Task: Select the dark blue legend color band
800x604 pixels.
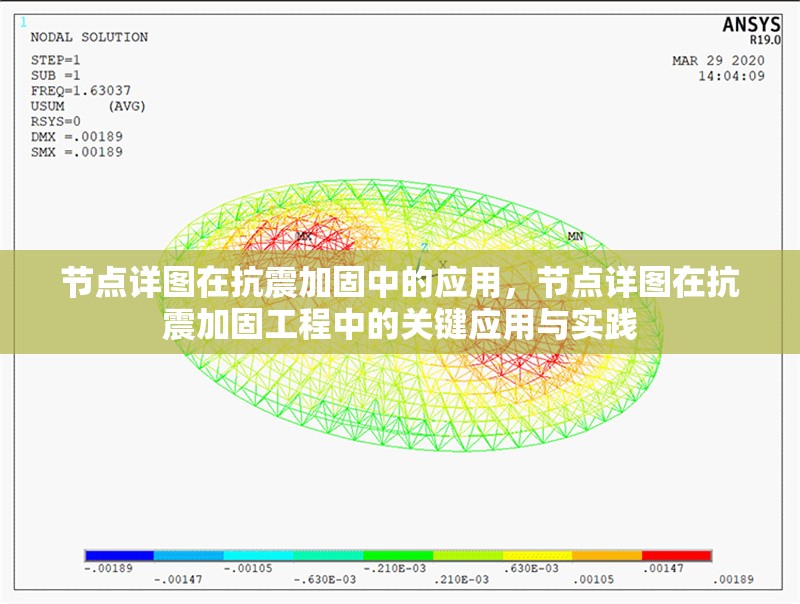Action: click(x=119, y=554)
